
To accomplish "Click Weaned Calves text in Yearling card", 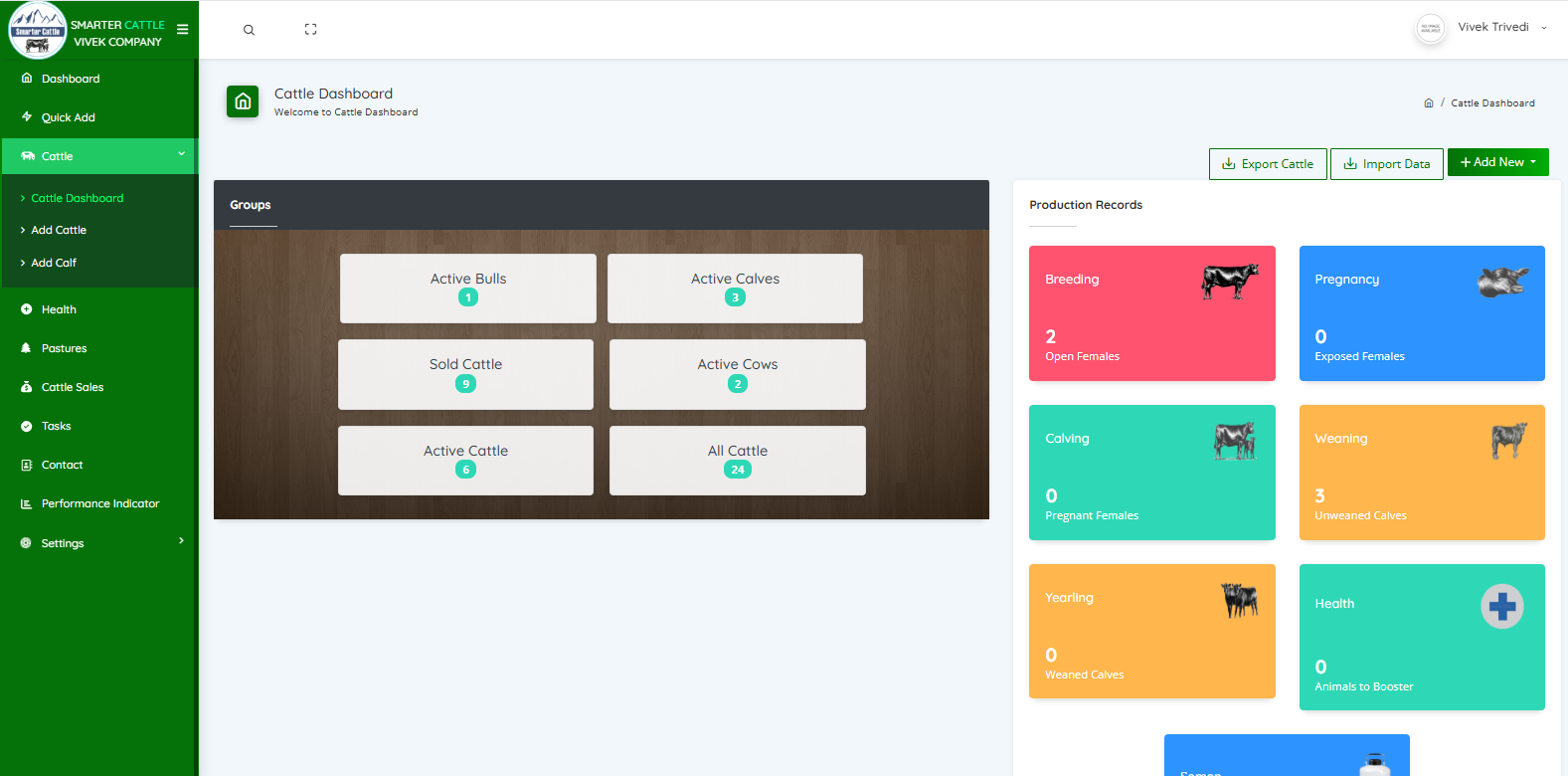I will tap(1084, 675).
